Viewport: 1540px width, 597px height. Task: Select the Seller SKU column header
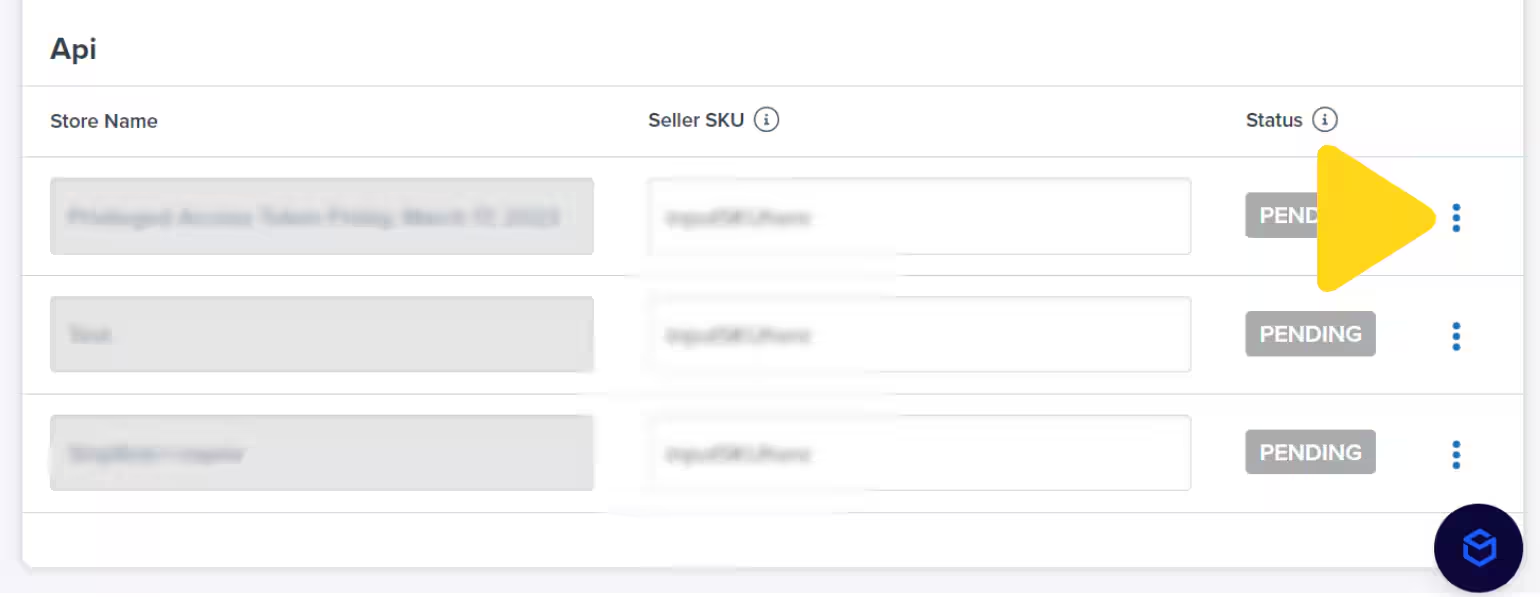pyautogui.click(x=696, y=120)
